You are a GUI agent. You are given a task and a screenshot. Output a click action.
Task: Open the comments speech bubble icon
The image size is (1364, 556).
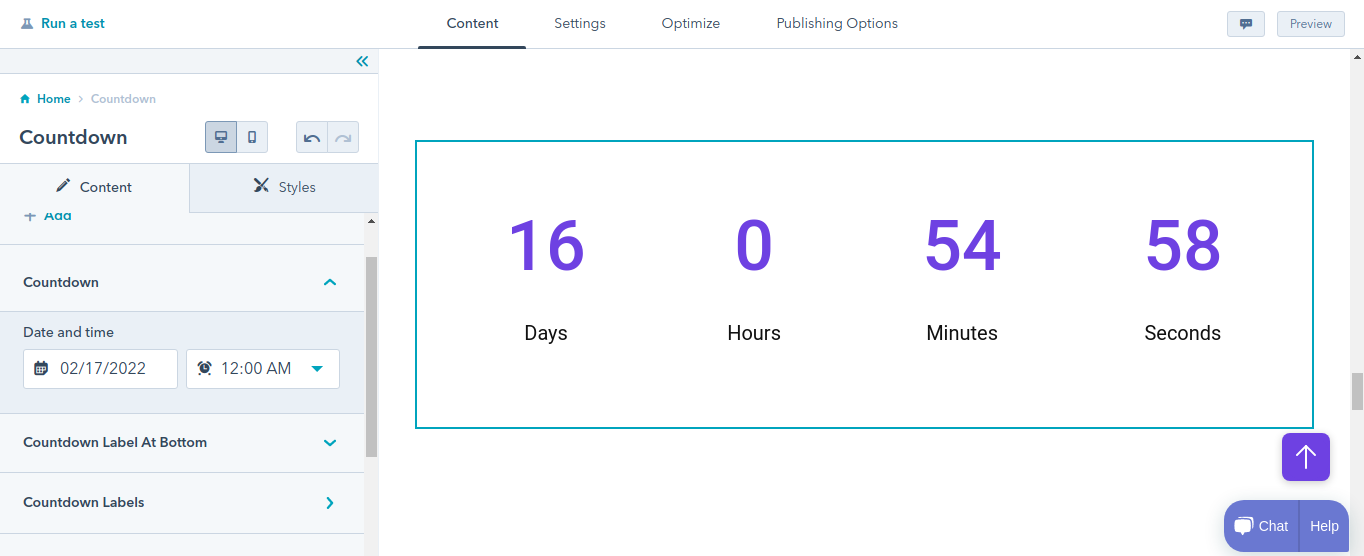pyautogui.click(x=1246, y=24)
